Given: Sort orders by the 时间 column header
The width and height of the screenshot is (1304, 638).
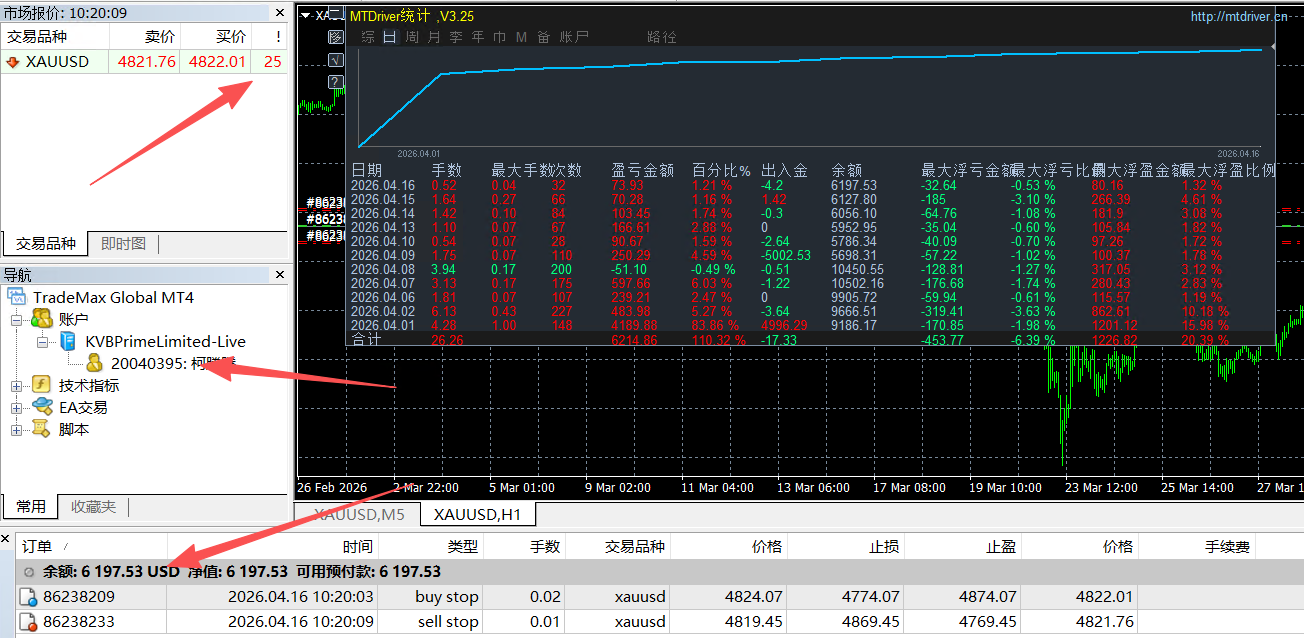Looking at the screenshot, I should point(357,546).
